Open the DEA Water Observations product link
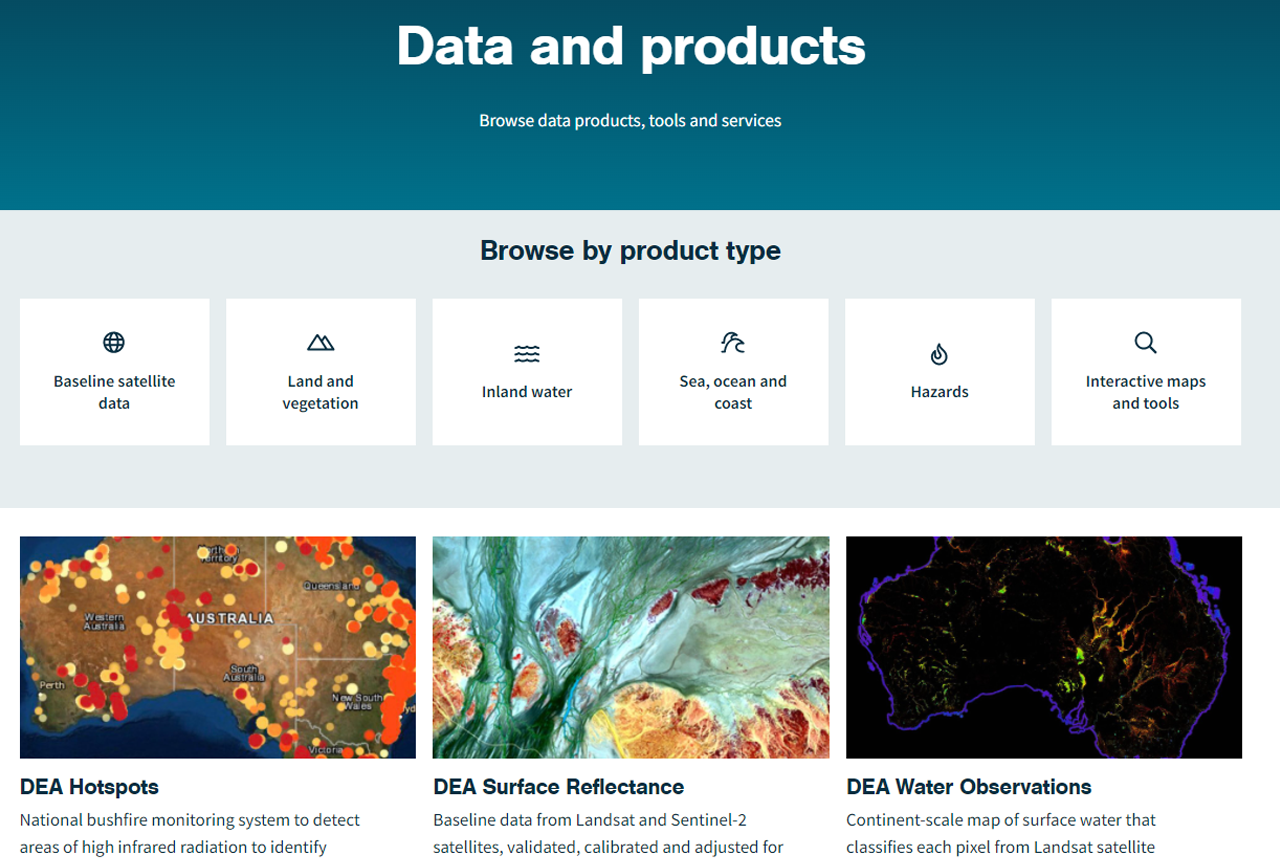 968,787
